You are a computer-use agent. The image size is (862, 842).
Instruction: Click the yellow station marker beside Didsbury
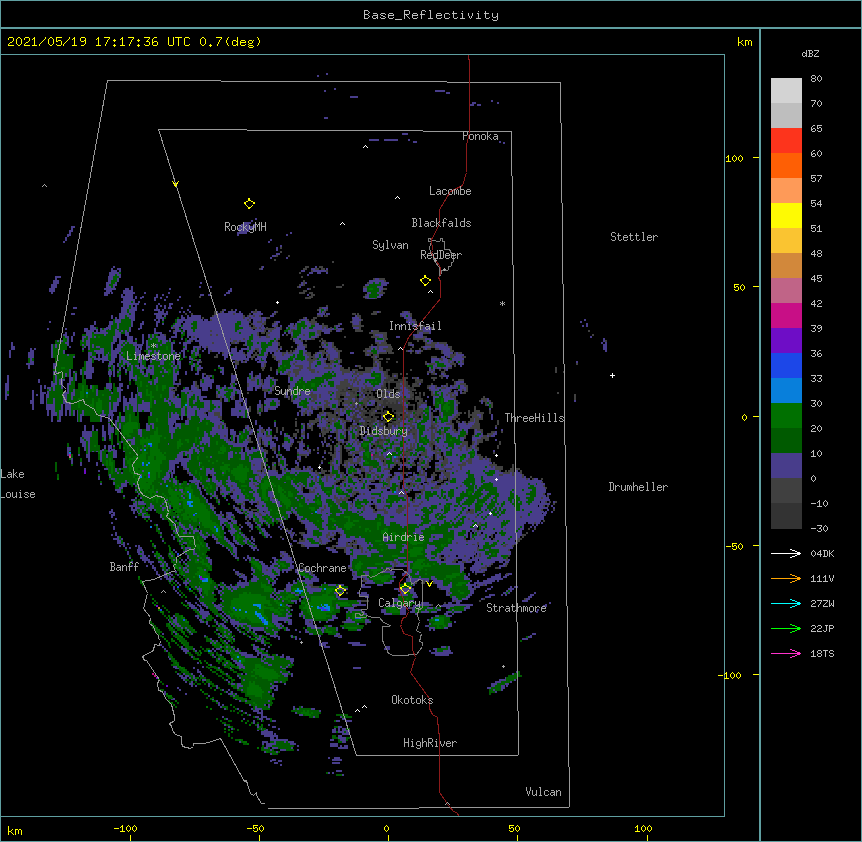[388, 416]
